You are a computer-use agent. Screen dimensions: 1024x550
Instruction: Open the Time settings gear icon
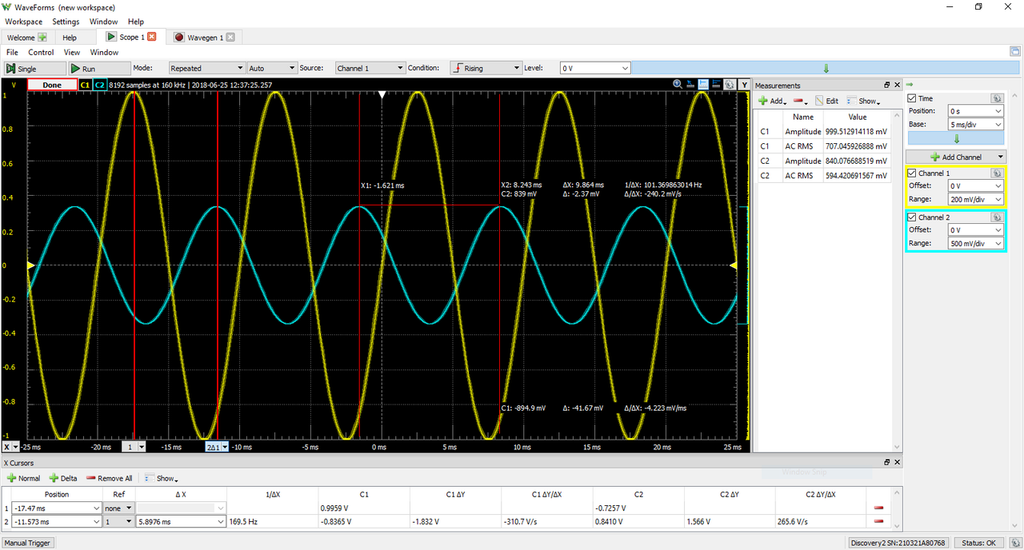[x=997, y=99]
